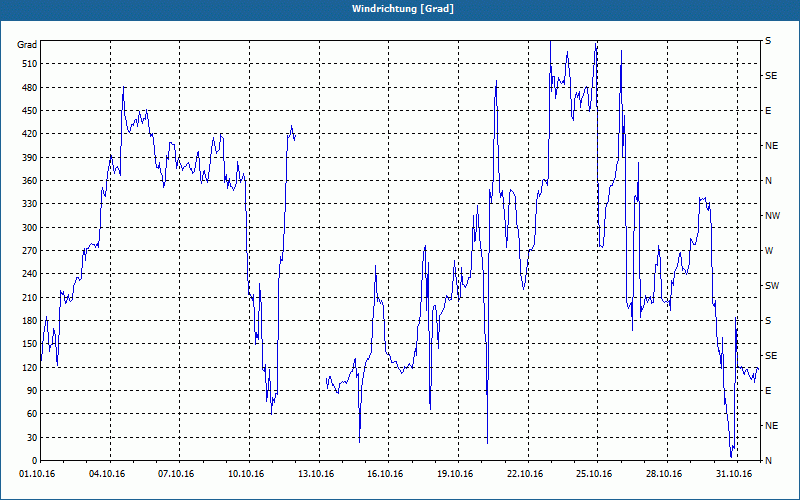Screen dimensions: 800x500
Task: Pick the "420" degree axis label
Action: [30, 134]
